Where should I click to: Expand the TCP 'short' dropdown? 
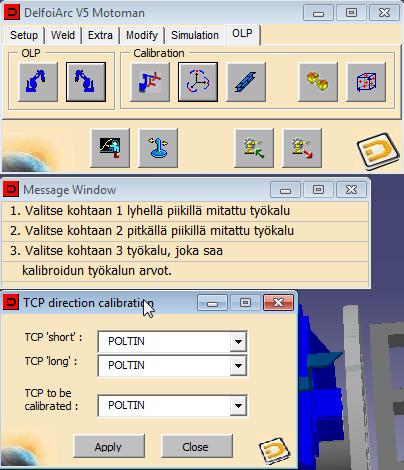pyautogui.click(x=238, y=342)
